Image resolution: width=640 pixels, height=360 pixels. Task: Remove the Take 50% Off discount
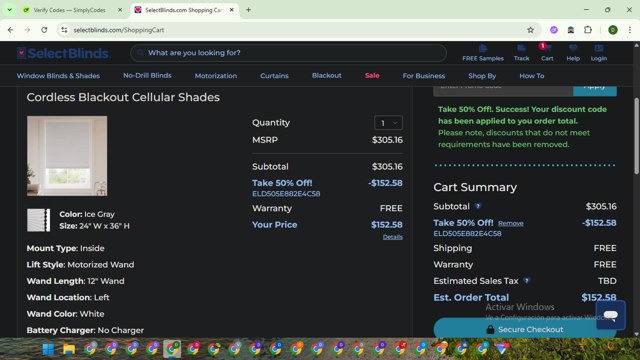[510, 223]
